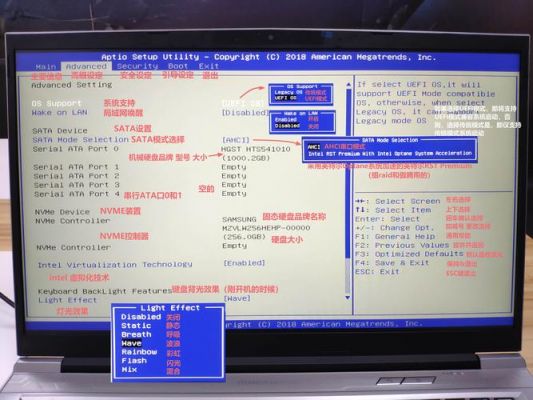The width and height of the screenshot is (533, 400).
Task: Toggle Wake on LAN [Disabled] value
Action: point(245,112)
